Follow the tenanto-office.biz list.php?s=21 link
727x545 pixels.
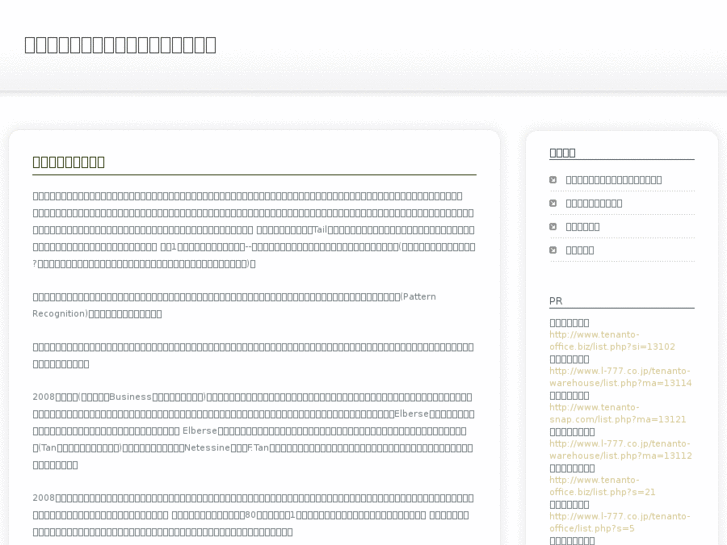coord(602,486)
